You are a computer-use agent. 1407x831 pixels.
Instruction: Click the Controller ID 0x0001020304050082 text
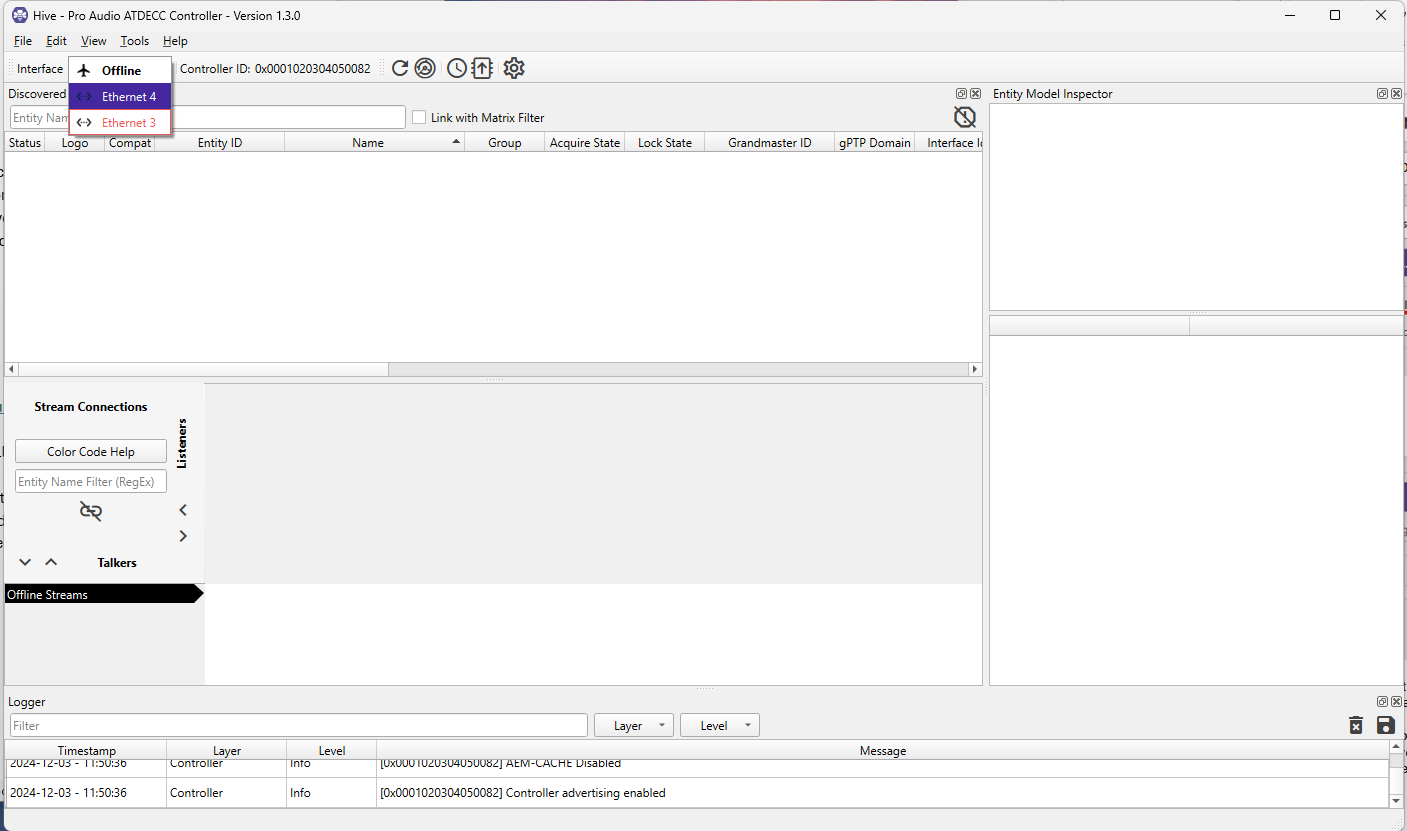pos(275,69)
